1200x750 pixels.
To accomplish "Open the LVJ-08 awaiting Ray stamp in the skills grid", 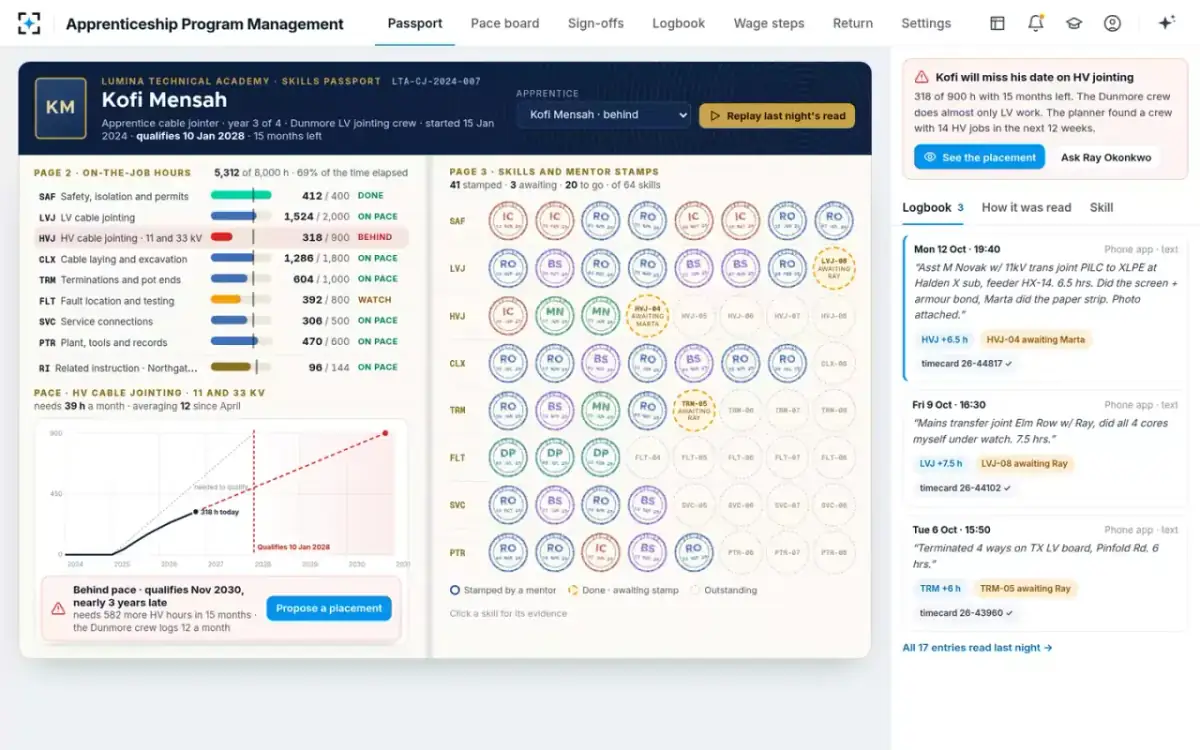I will tap(833, 268).
